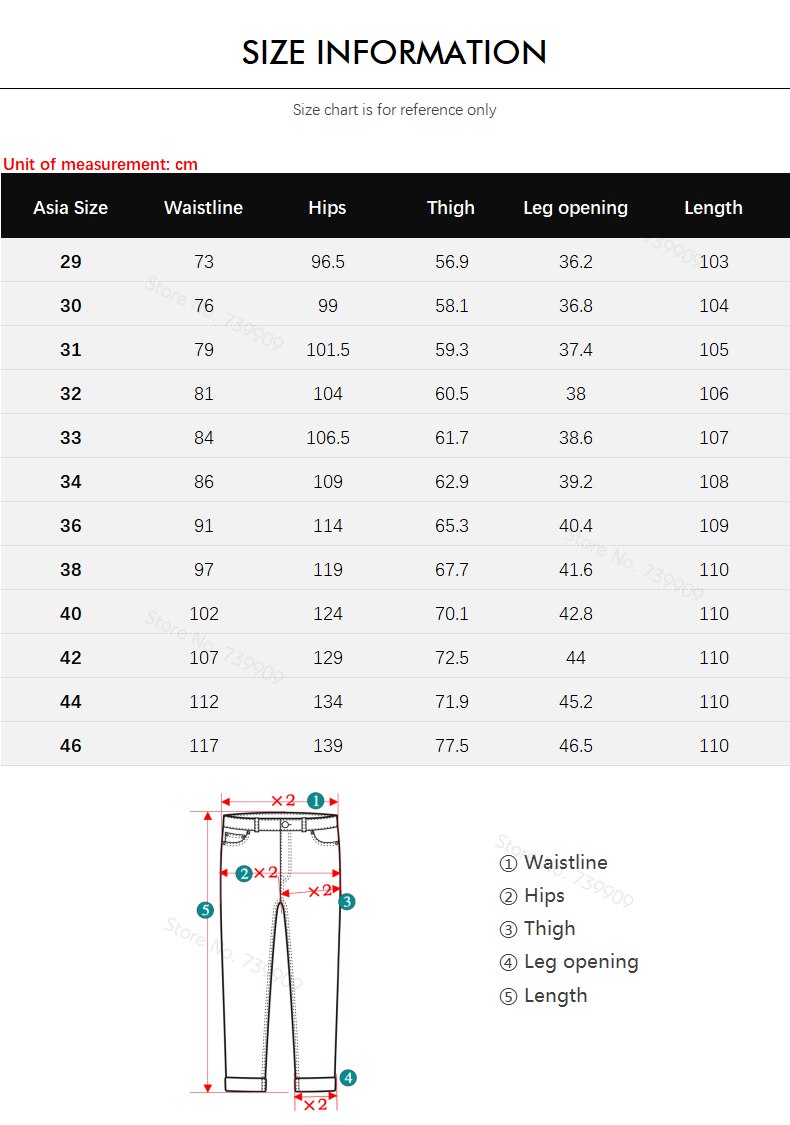This screenshot has width=790, height=1125.
Task: Click the teal number 5 length marker
Action: (x=205, y=910)
